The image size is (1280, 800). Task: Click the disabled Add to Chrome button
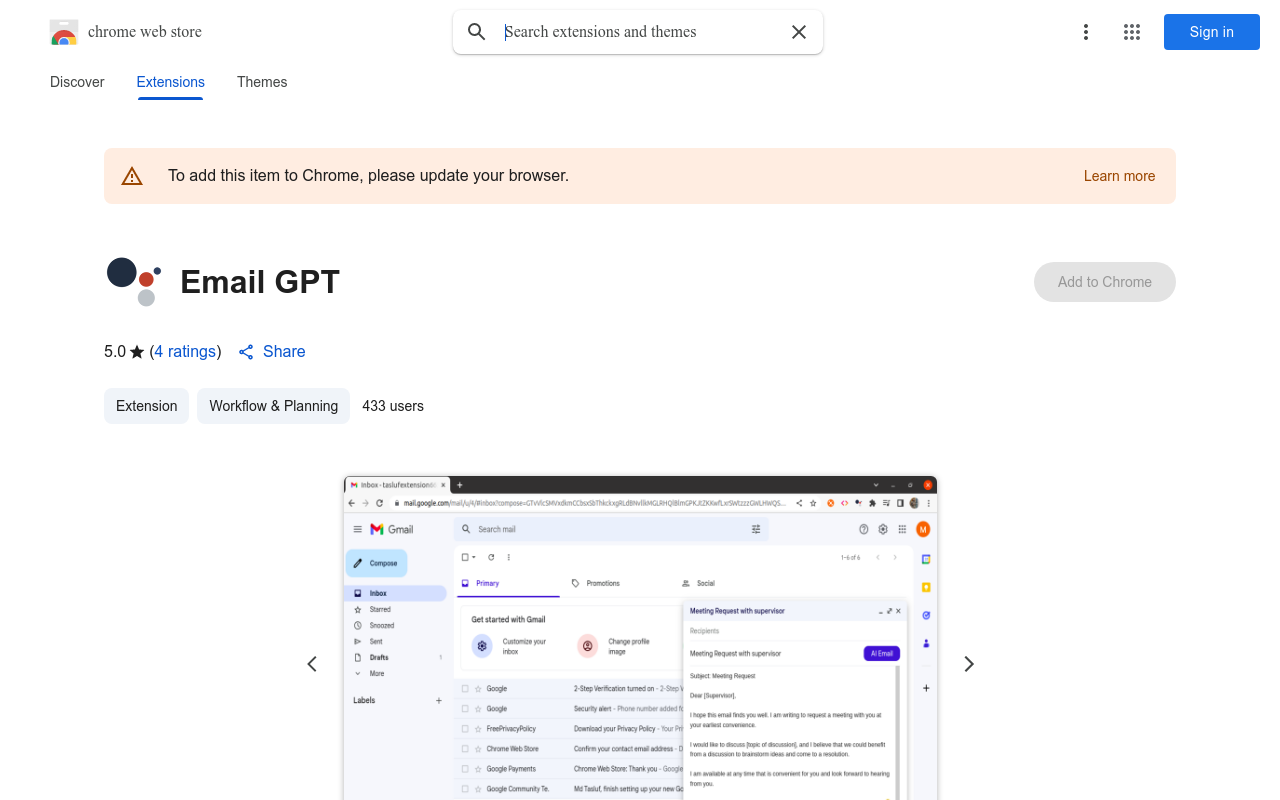[1105, 282]
